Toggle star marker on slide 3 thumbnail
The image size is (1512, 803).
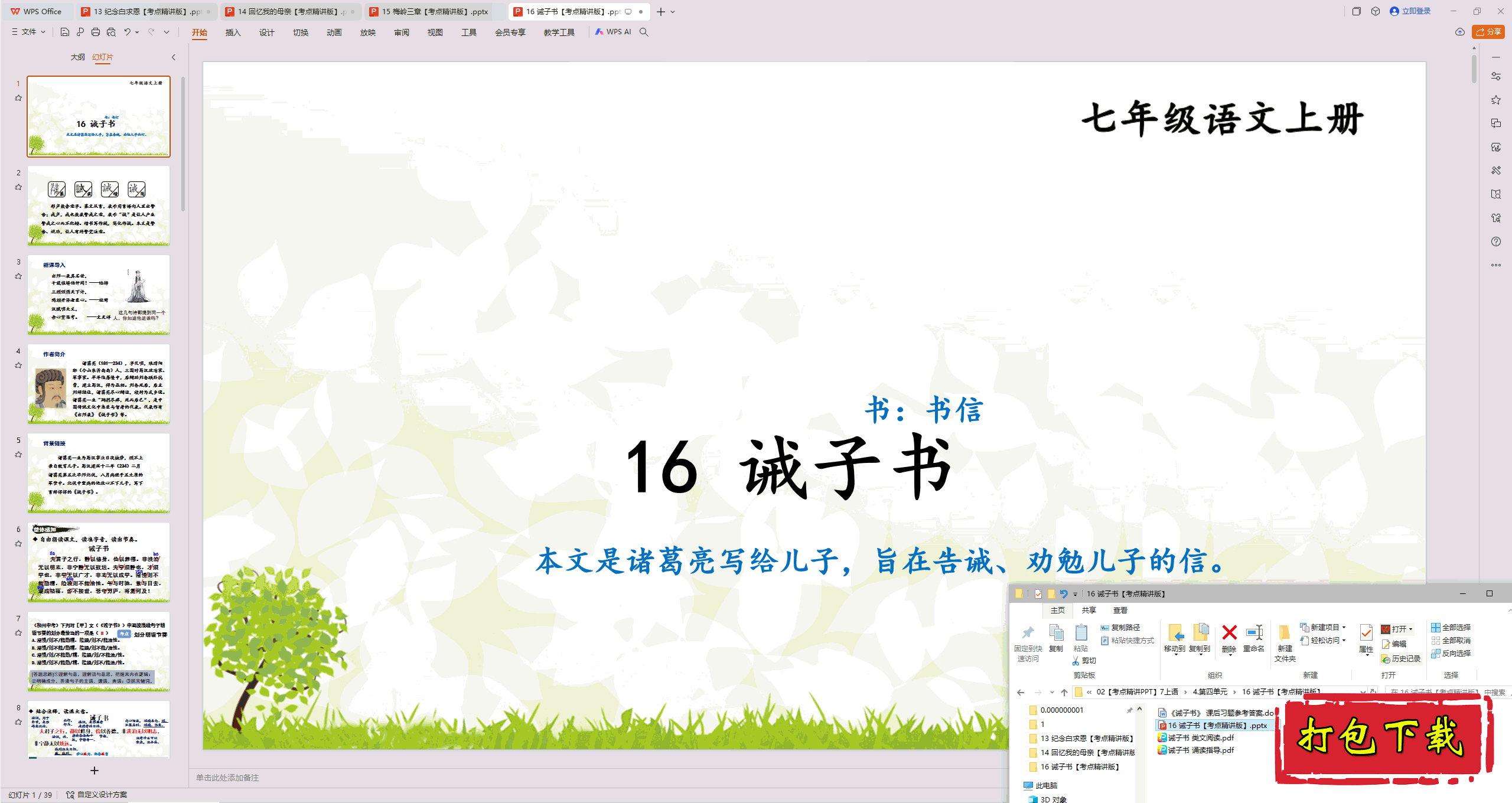pyautogui.click(x=18, y=276)
